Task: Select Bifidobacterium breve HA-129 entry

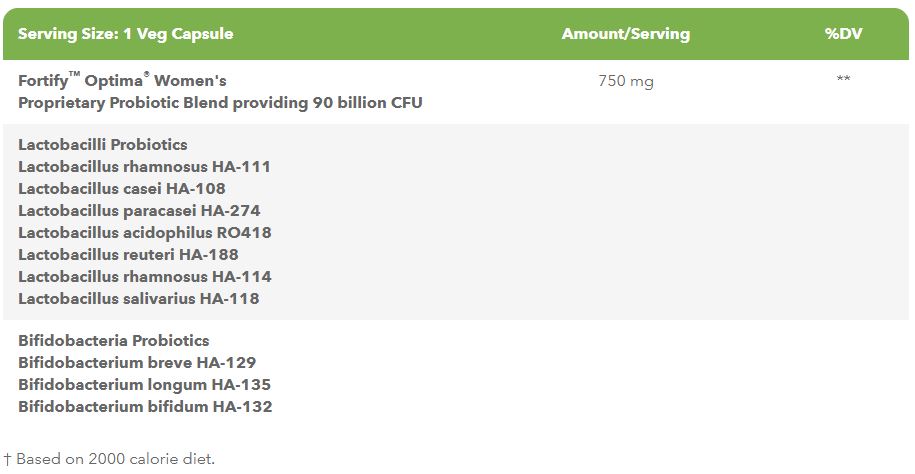Action: click(137, 363)
